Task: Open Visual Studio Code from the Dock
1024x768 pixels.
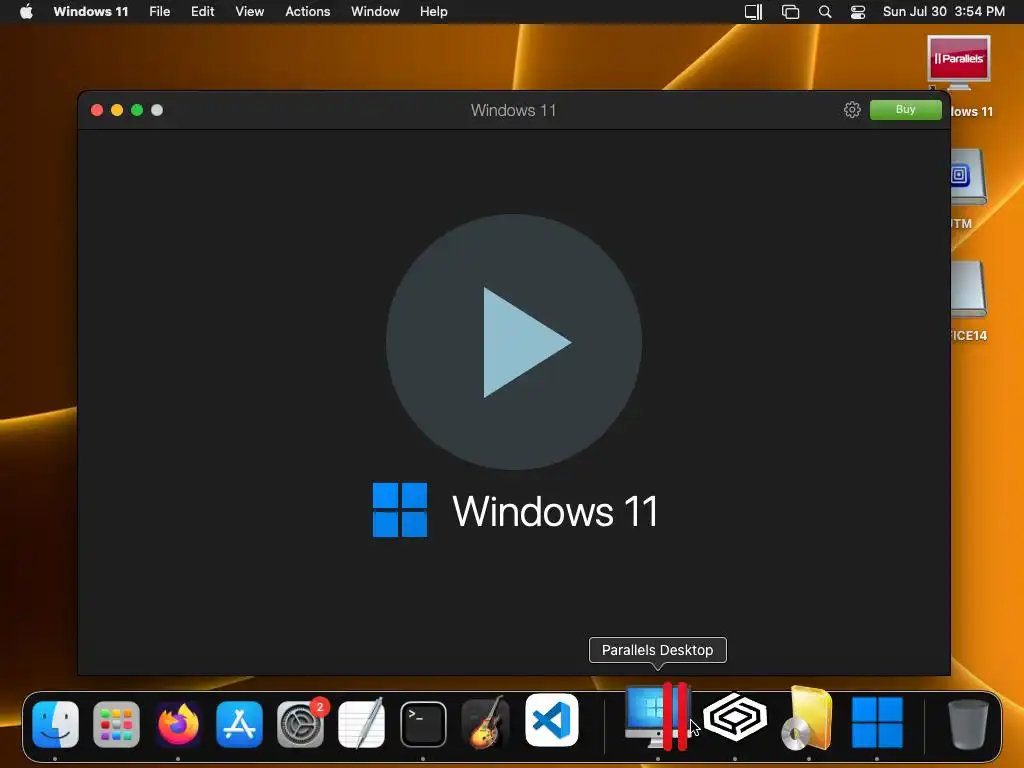Action: 552,720
